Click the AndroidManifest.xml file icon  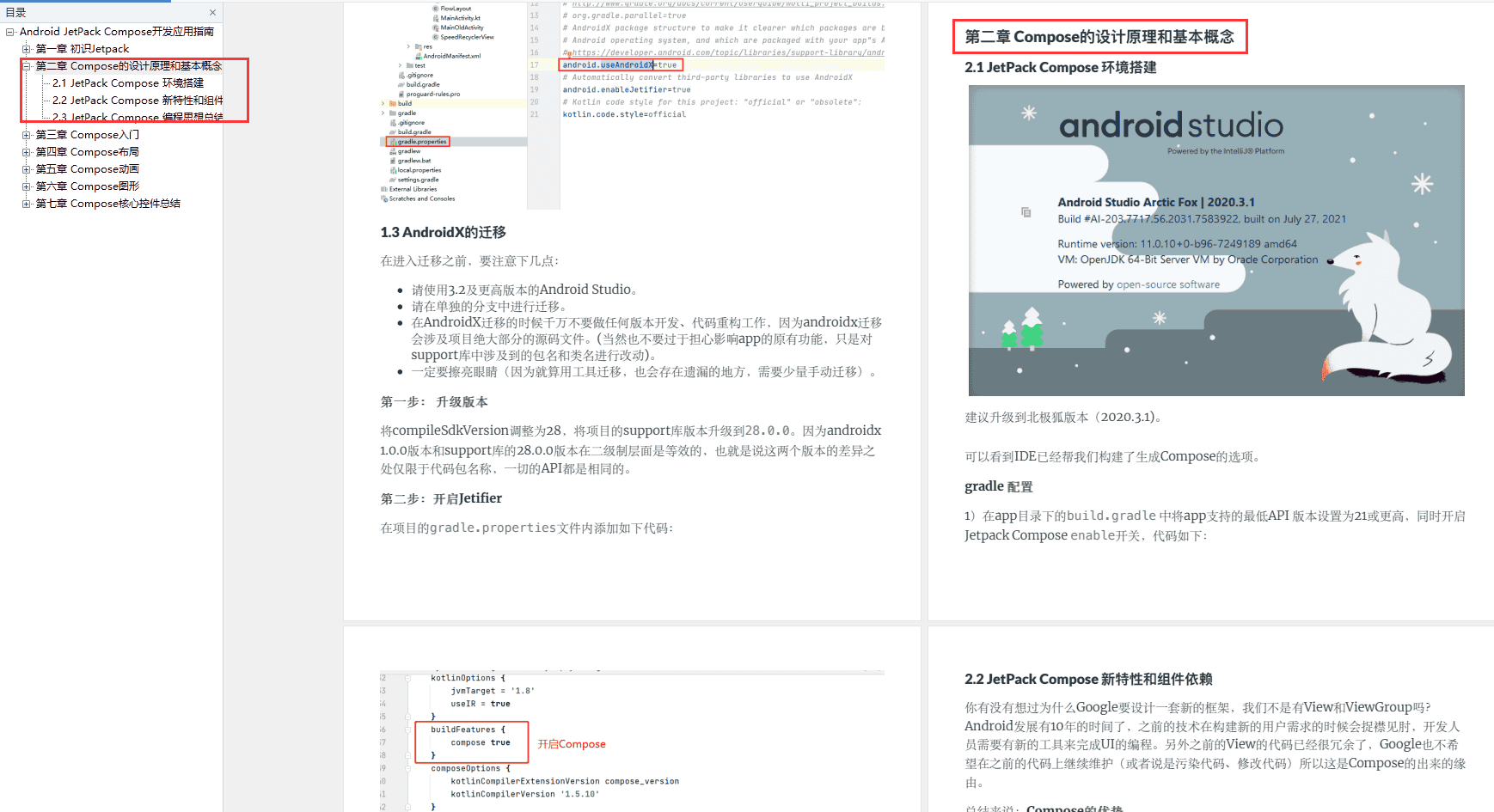point(419,56)
